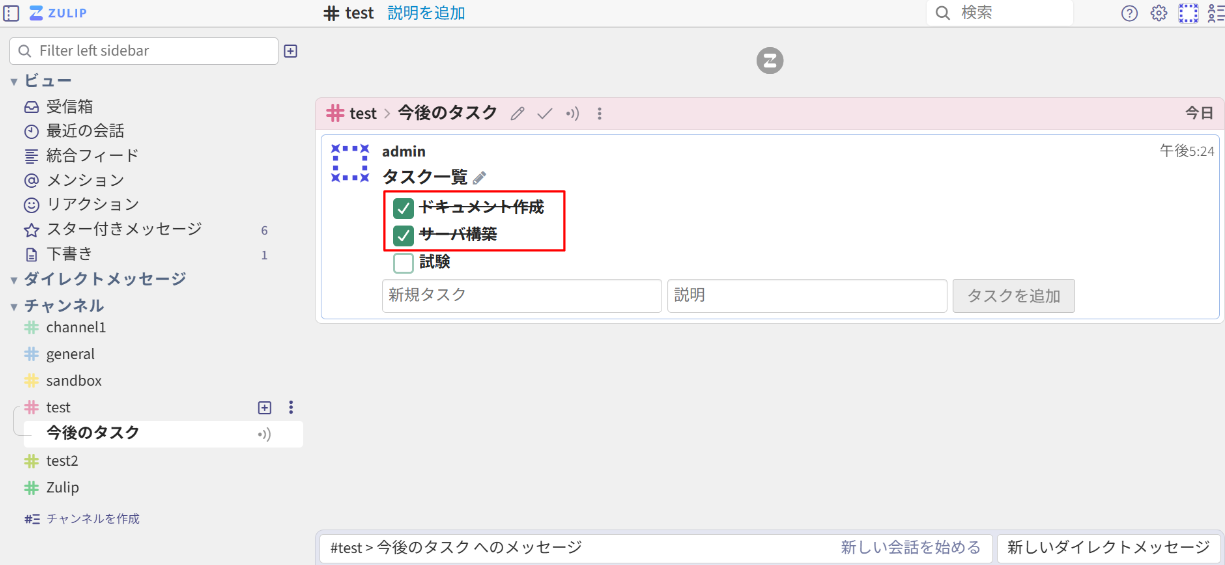Focus the Filter left sidebar field
This screenshot has width=1225, height=565.
point(144,51)
